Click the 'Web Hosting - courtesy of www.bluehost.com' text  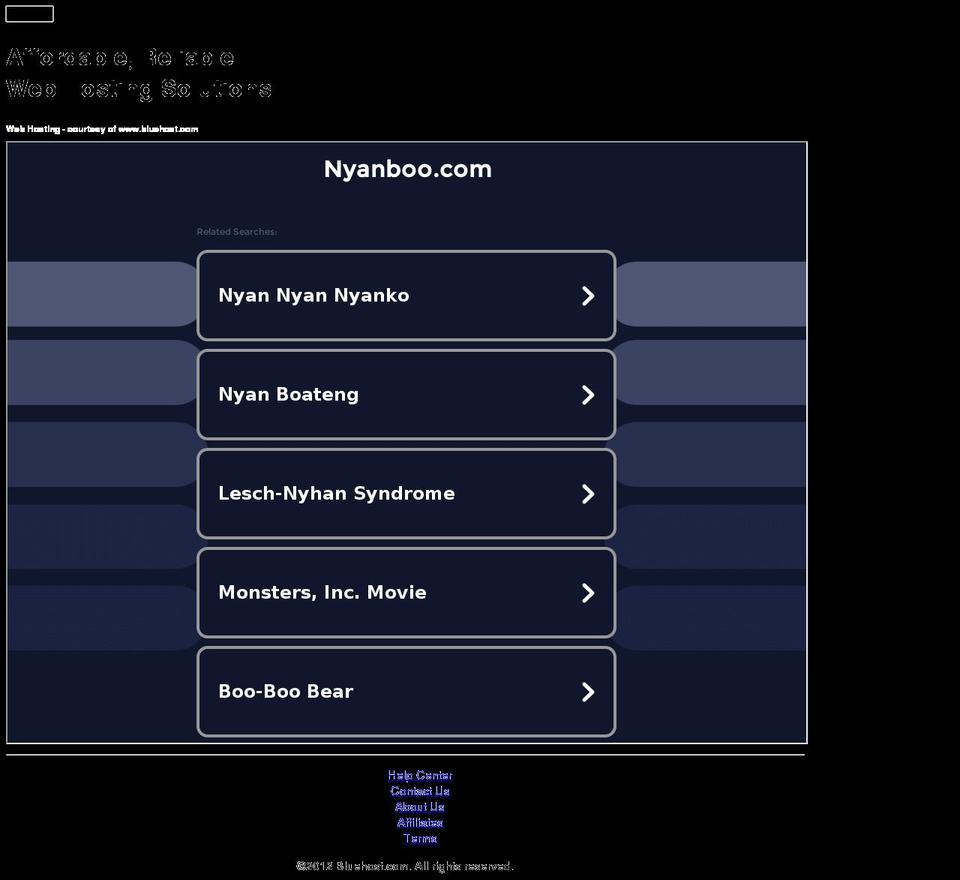(x=102, y=129)
